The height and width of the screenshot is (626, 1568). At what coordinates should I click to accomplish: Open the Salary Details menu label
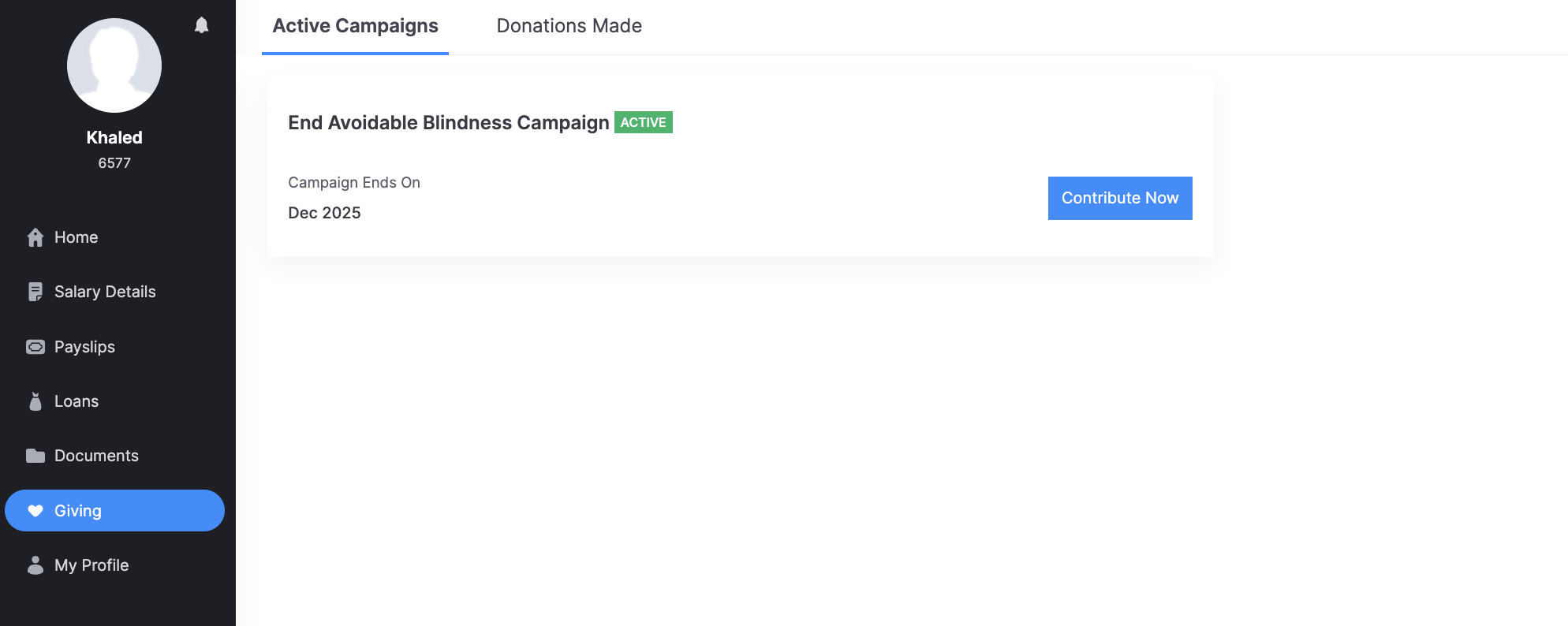[105, 292]
